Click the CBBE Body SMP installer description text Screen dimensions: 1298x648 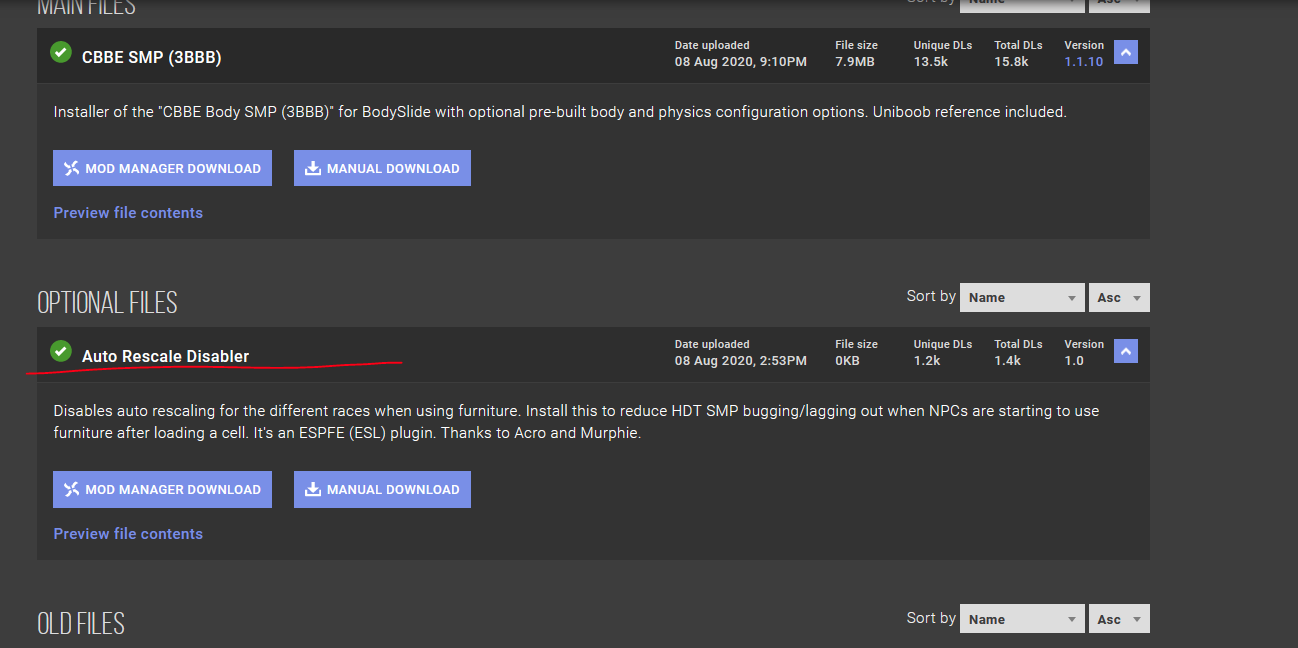[x=560, y=112]
